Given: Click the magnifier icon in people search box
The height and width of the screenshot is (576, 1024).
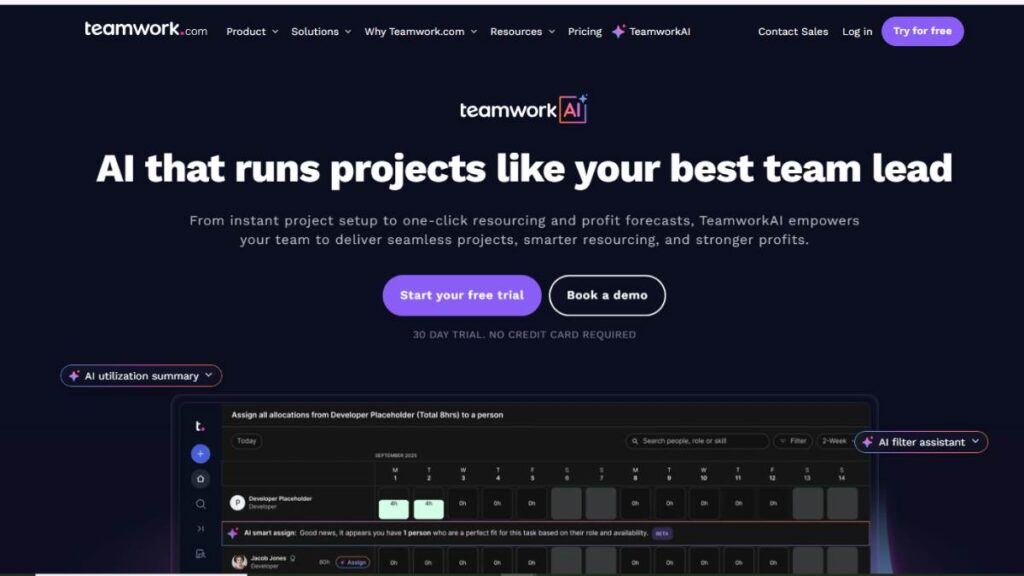Looking at the screenshot, I should point(635,441).
